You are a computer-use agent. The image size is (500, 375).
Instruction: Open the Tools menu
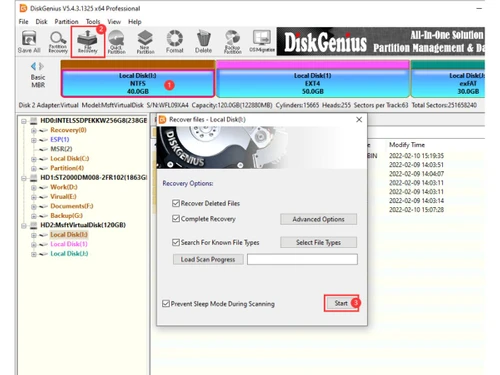coord(93,22)
